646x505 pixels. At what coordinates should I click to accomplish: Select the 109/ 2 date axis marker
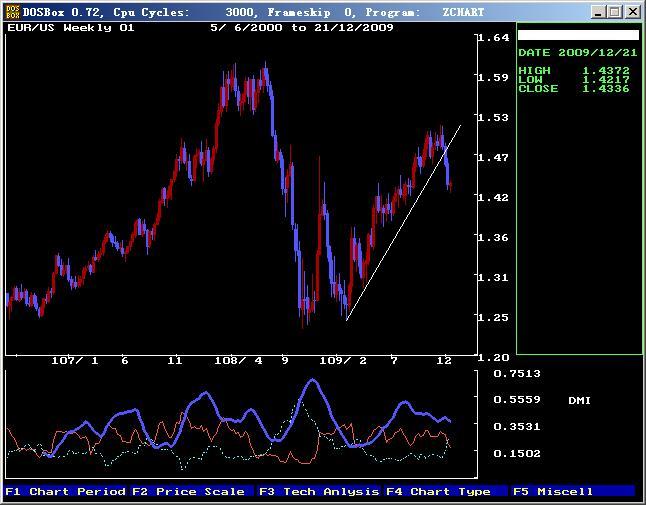[x=343, y=360]
